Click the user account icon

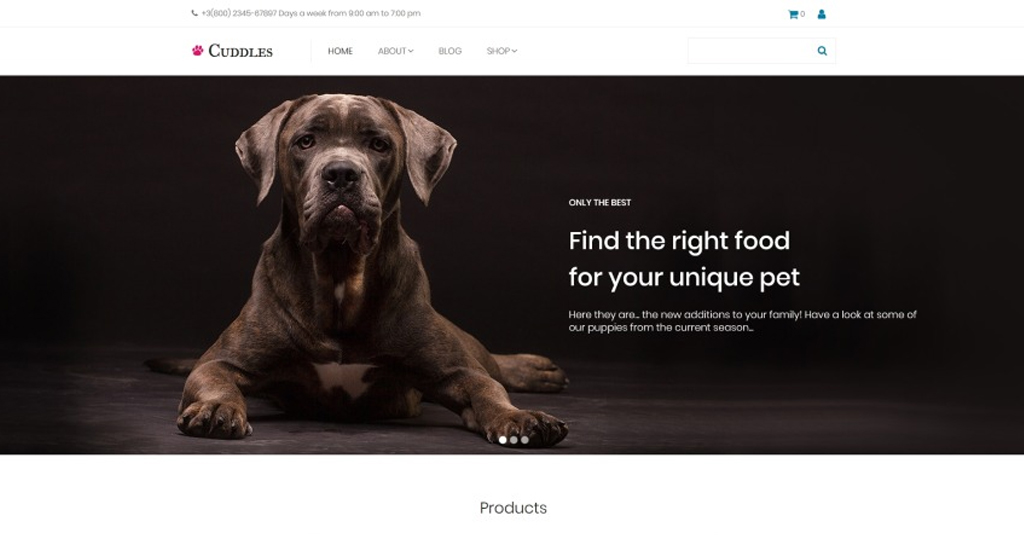click(822, 14)
